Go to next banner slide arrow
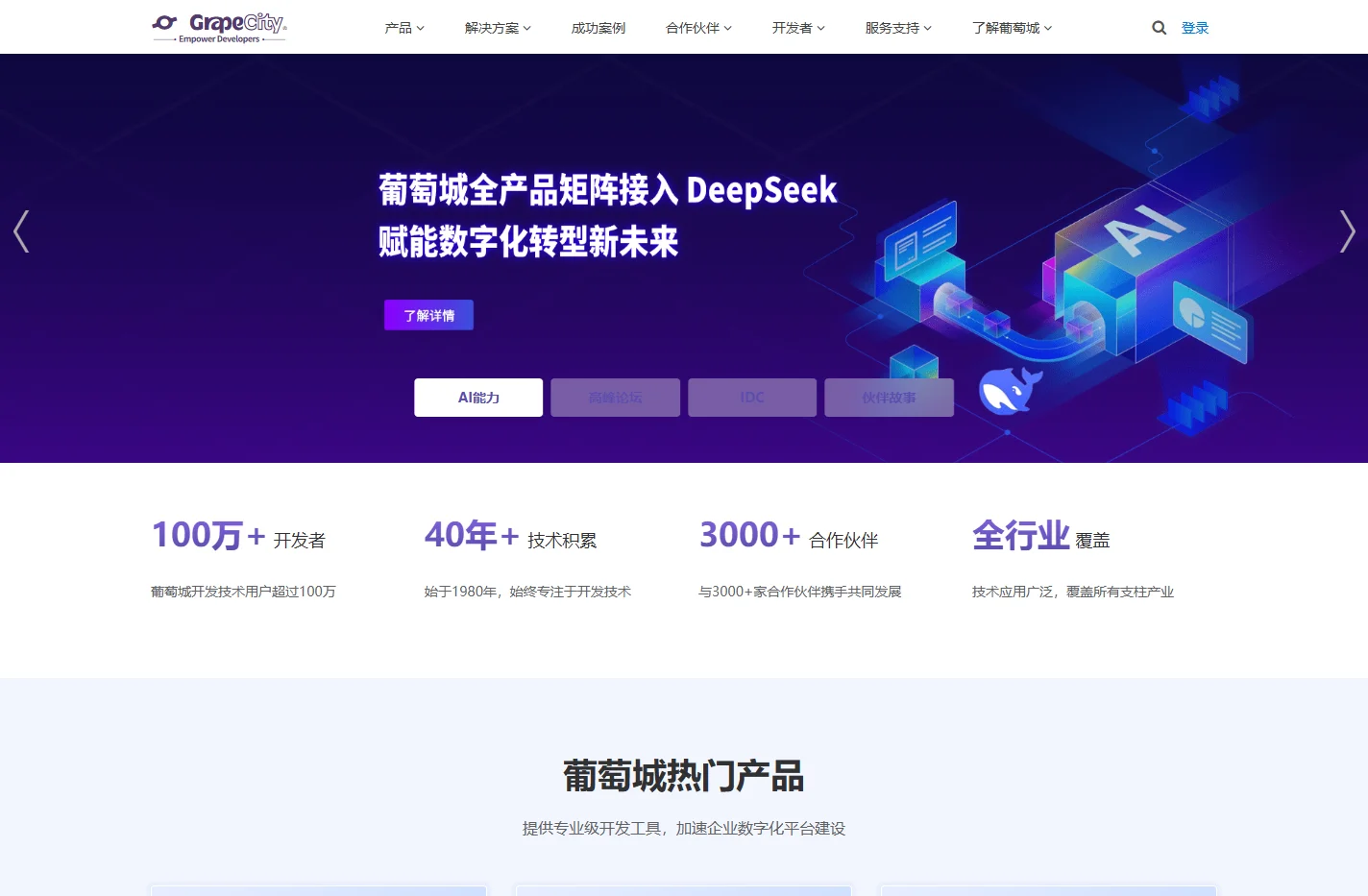Screen dimensions: 1368x896 (1347, 231)
